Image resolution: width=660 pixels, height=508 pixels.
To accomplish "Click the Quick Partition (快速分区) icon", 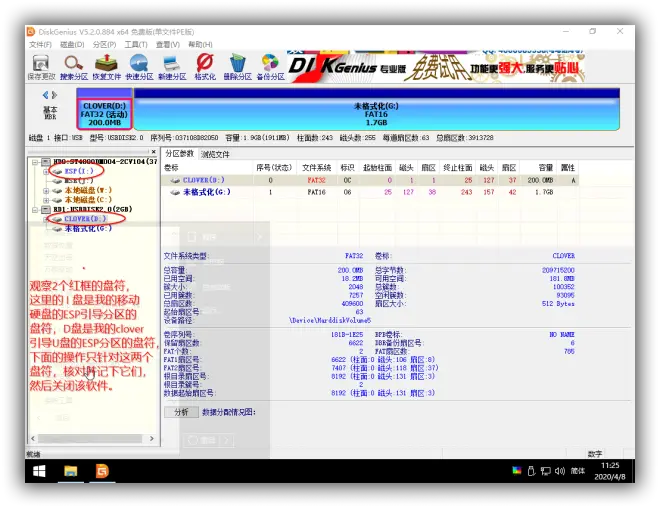I will [x=139, y=67].
